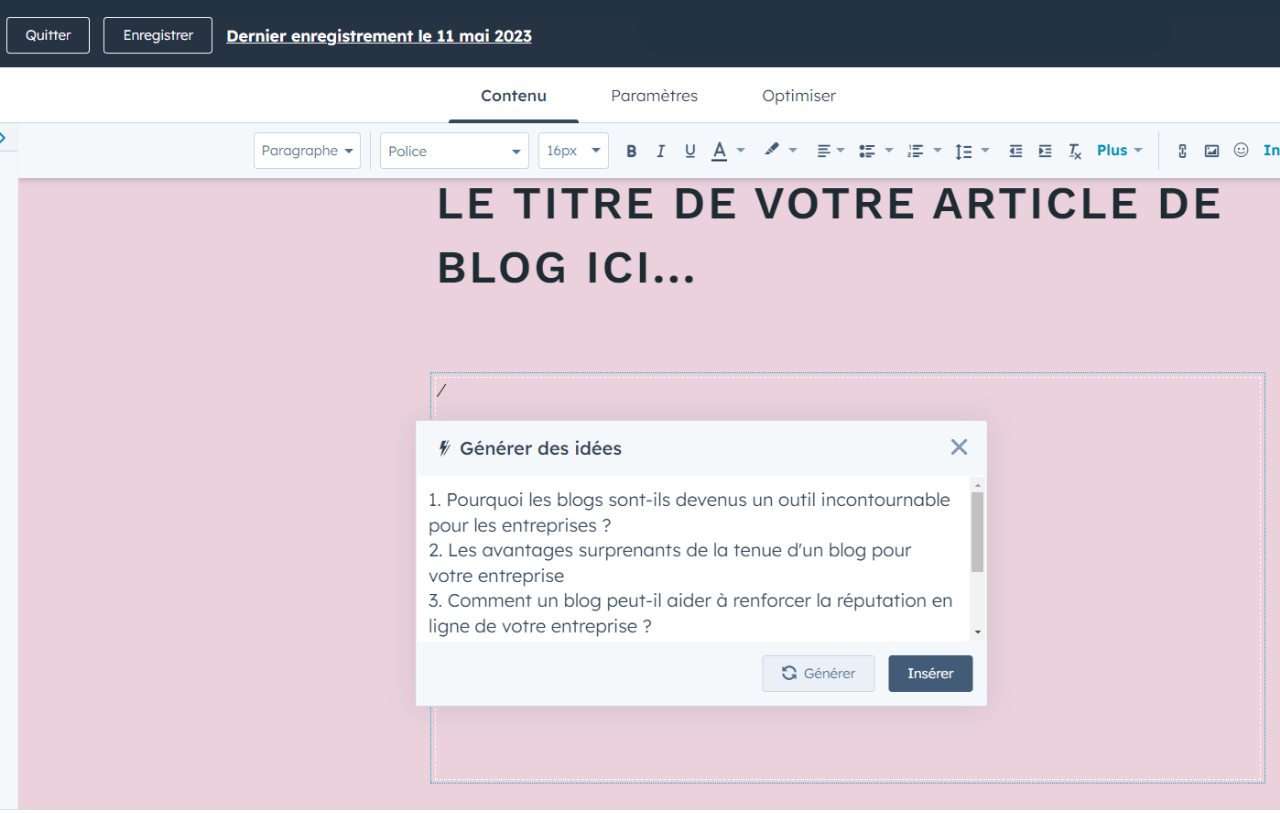Open the text color picker arrow
1280x813 pixels.
click(x=741, y=151)
